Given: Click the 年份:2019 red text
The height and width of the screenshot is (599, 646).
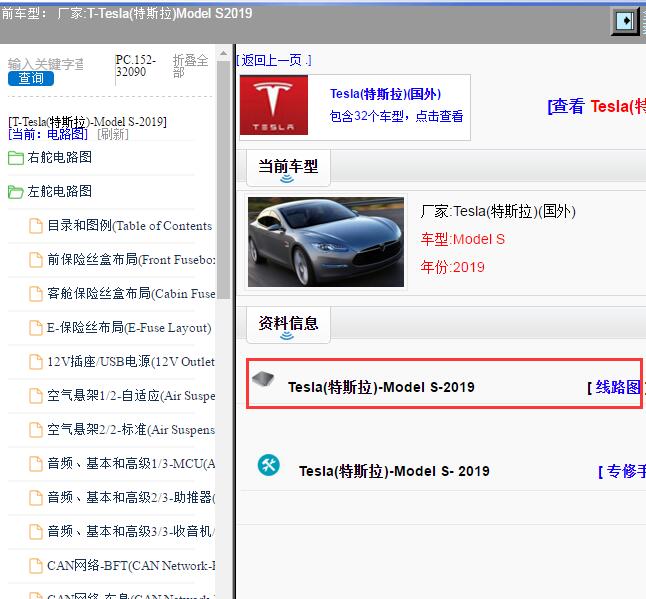Looking at the screenshot, I should click(x=452, y=267).
